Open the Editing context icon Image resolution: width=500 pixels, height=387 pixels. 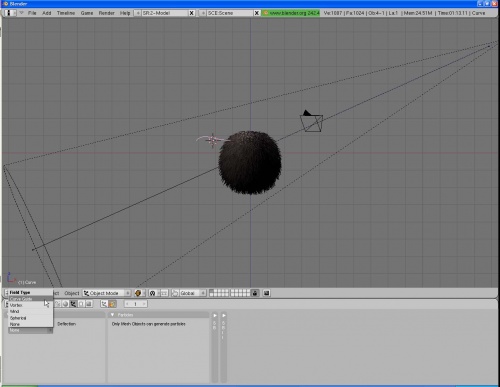coord(81,304)
